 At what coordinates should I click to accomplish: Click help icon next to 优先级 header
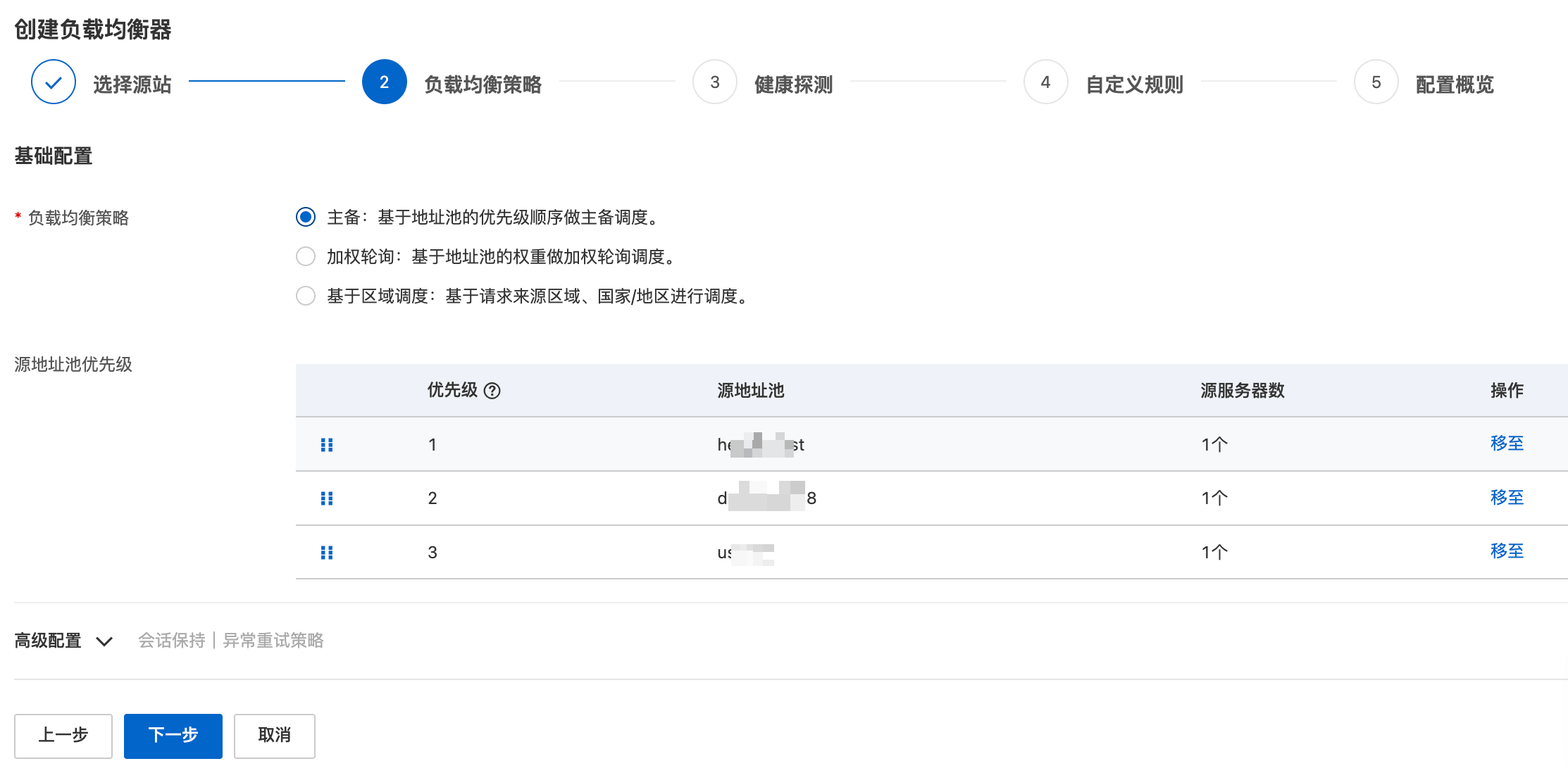(492, 391)
